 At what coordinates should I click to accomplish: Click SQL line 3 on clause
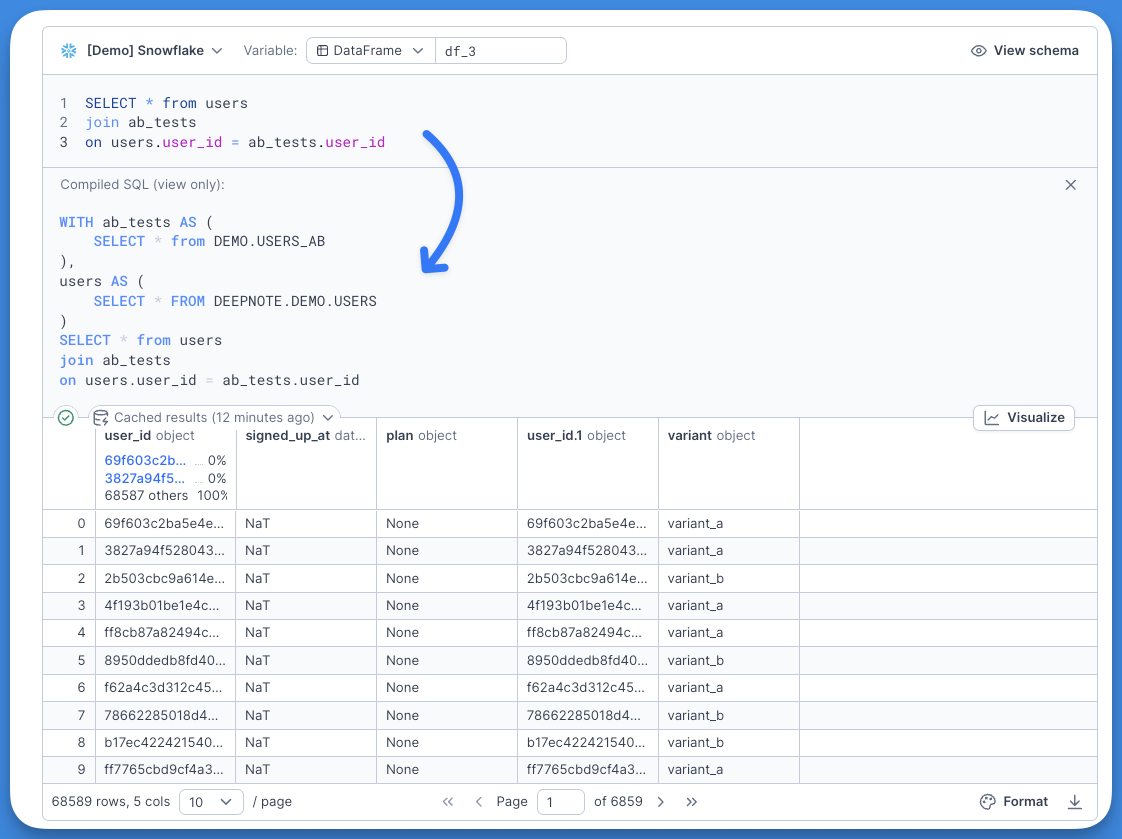pos(235,142)
